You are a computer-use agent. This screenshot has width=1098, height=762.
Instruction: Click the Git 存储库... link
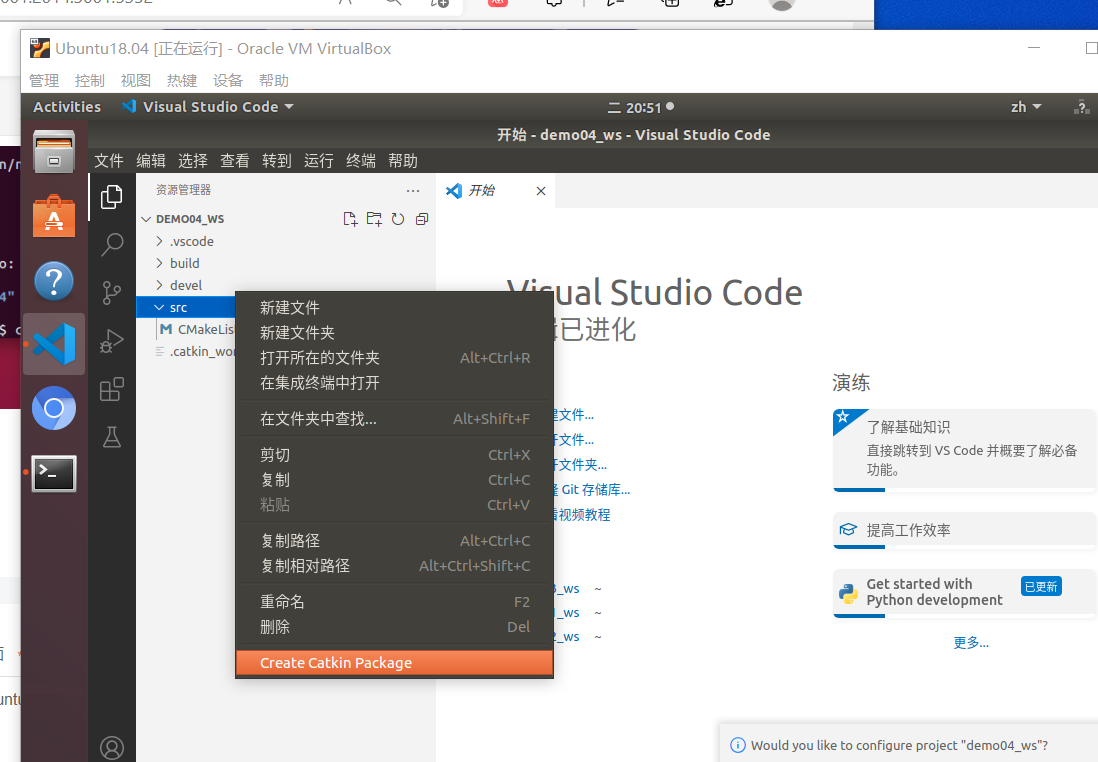(592, 490)
